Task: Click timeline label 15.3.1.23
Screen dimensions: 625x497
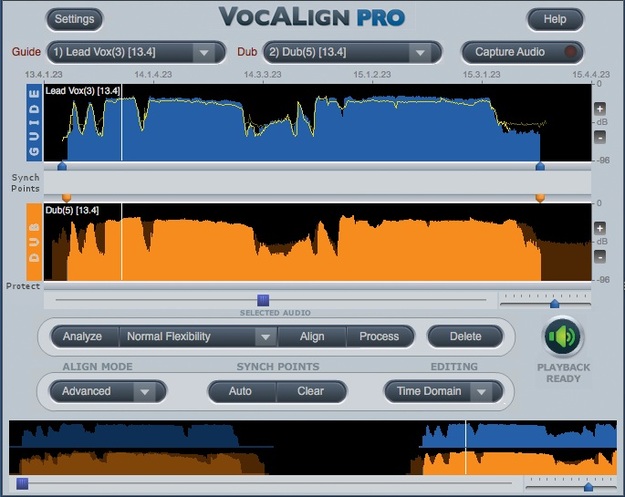Action: point(482,75)
